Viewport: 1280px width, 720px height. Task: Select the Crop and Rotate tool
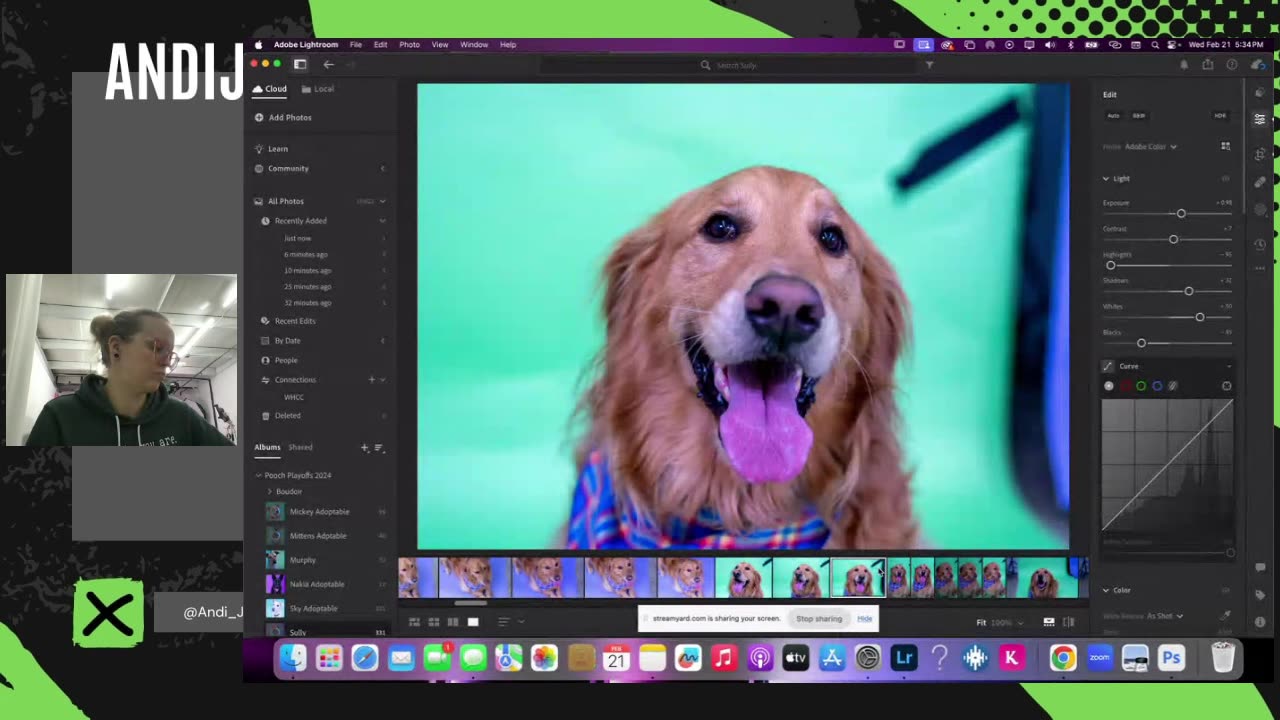[x=1260, y=154]
